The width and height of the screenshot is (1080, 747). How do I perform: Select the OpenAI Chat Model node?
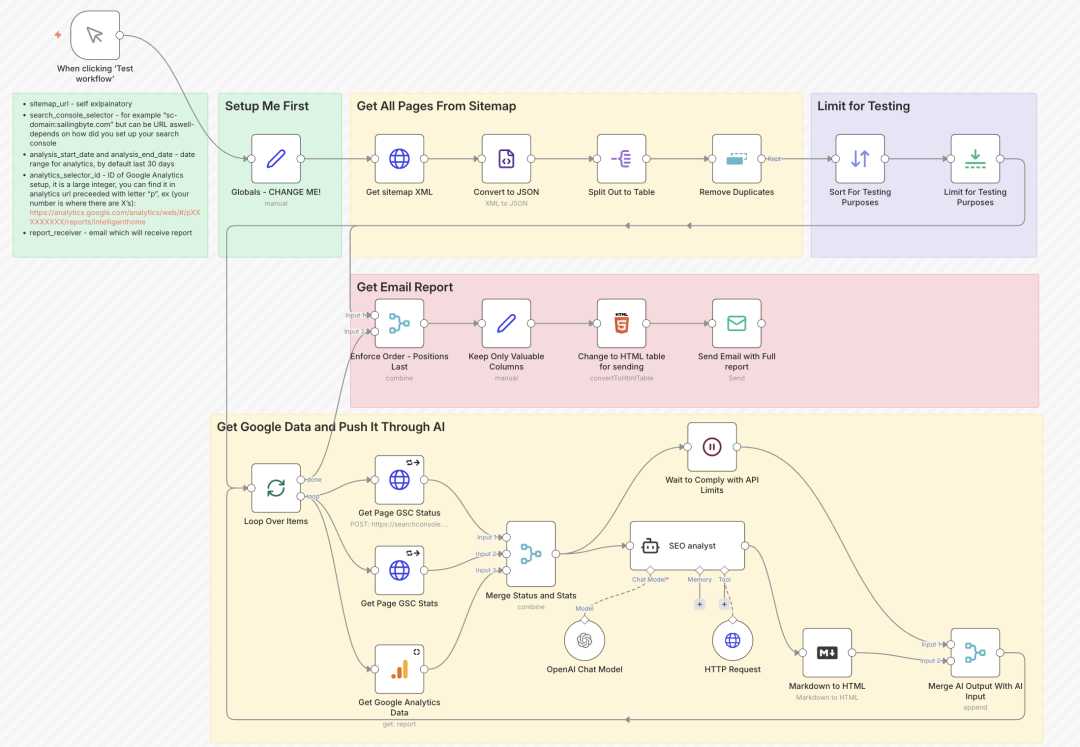(584, 640)
